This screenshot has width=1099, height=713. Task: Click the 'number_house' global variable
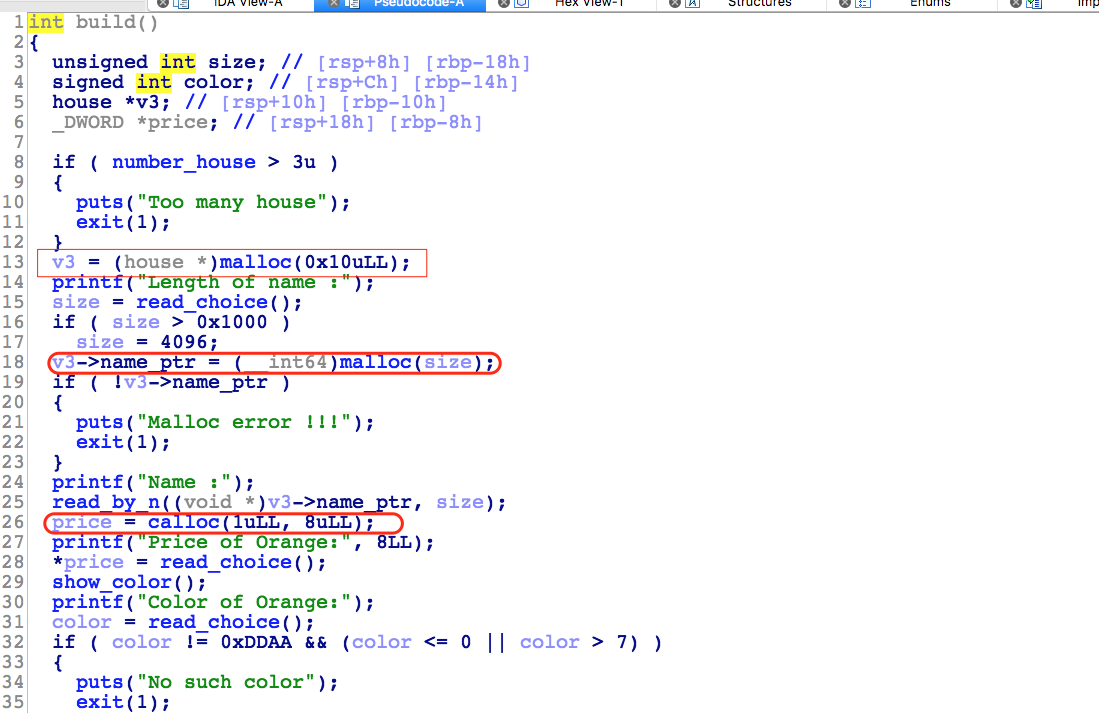click(x=184, y=163)
